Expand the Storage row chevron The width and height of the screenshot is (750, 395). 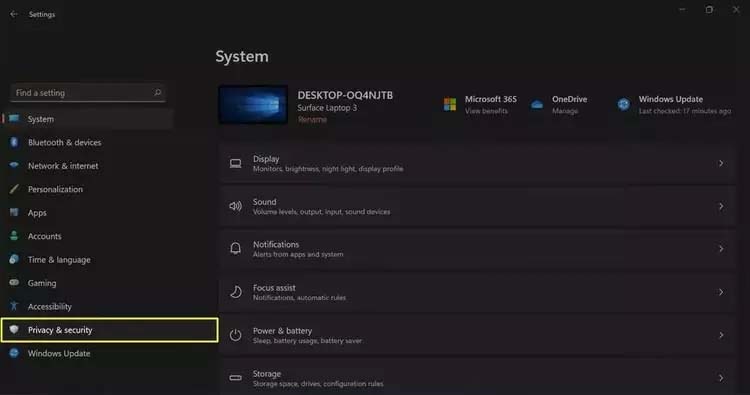click(721, 378)
